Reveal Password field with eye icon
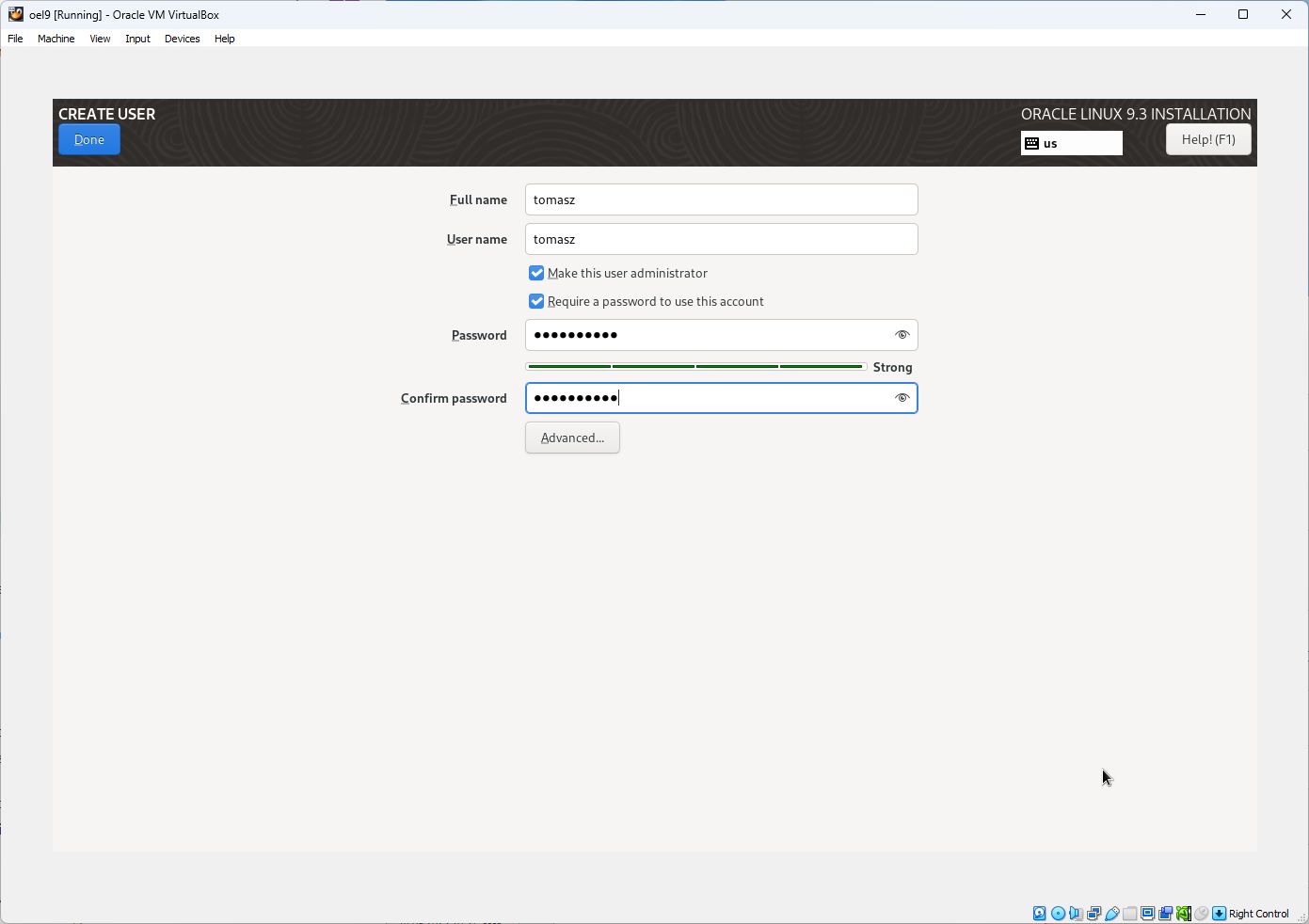The height and width of the screenshot is (924, 1309). tap(902, 335)
